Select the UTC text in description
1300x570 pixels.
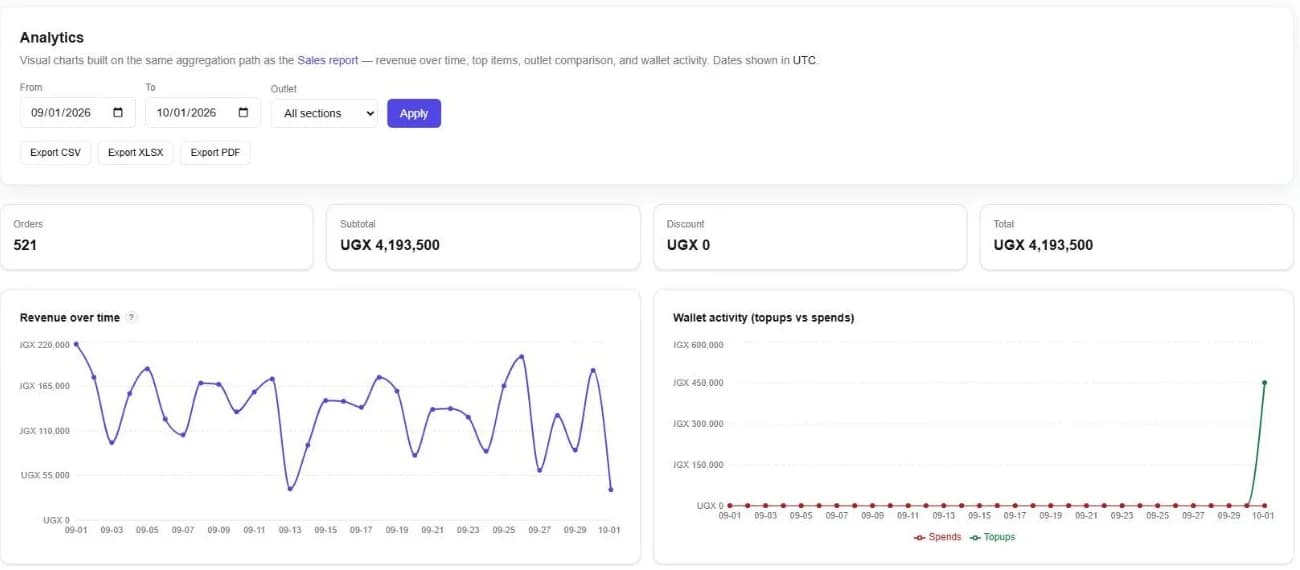pos(804,60)
